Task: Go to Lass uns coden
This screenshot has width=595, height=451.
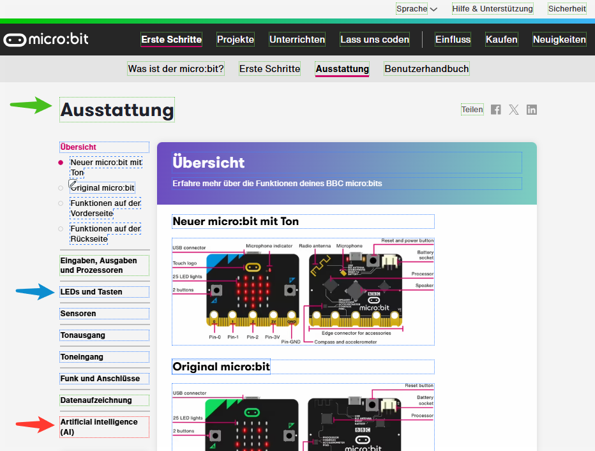Action: [x=375, y=39]
